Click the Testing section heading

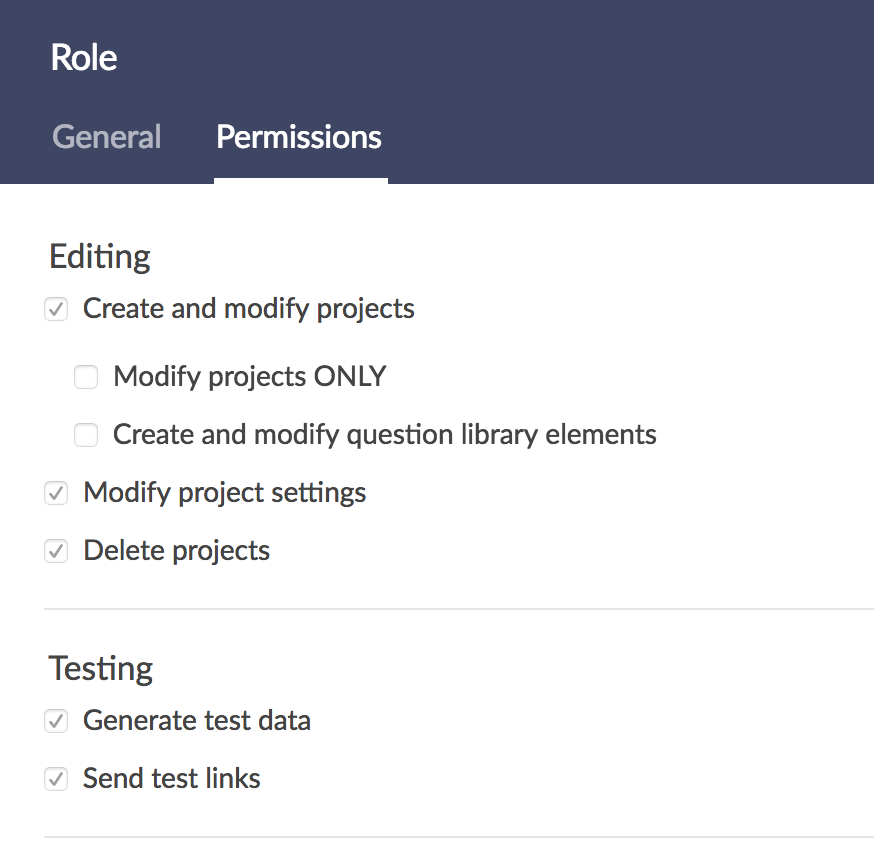101,668
